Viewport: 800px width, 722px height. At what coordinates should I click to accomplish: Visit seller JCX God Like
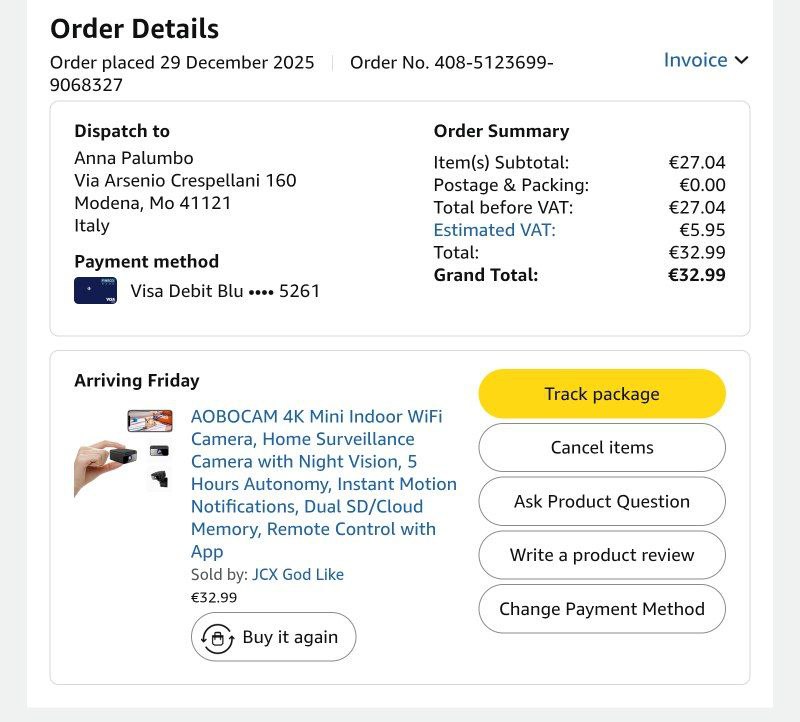[298, 575]
